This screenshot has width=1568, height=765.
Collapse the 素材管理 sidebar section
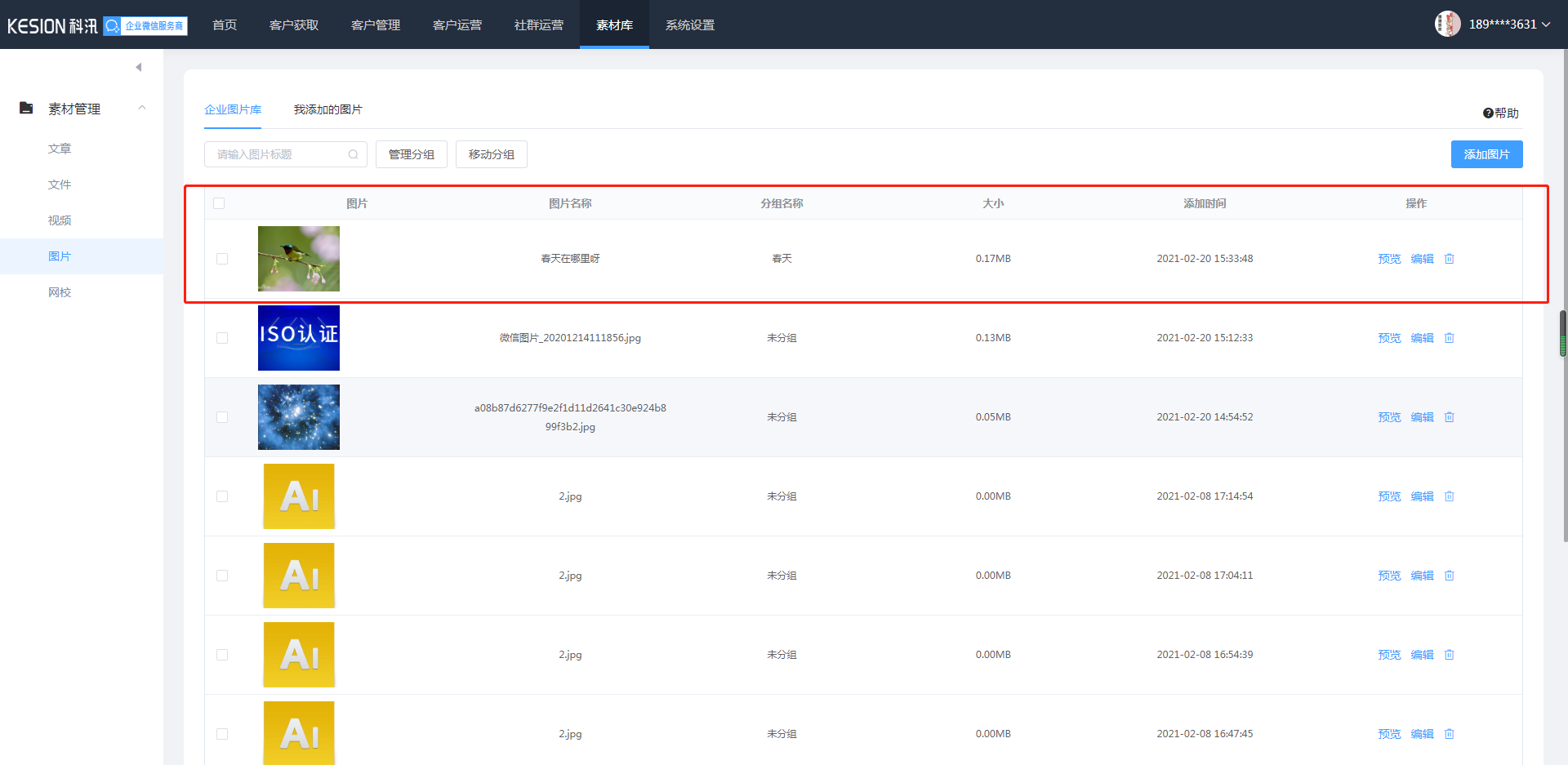pos(142,109)
